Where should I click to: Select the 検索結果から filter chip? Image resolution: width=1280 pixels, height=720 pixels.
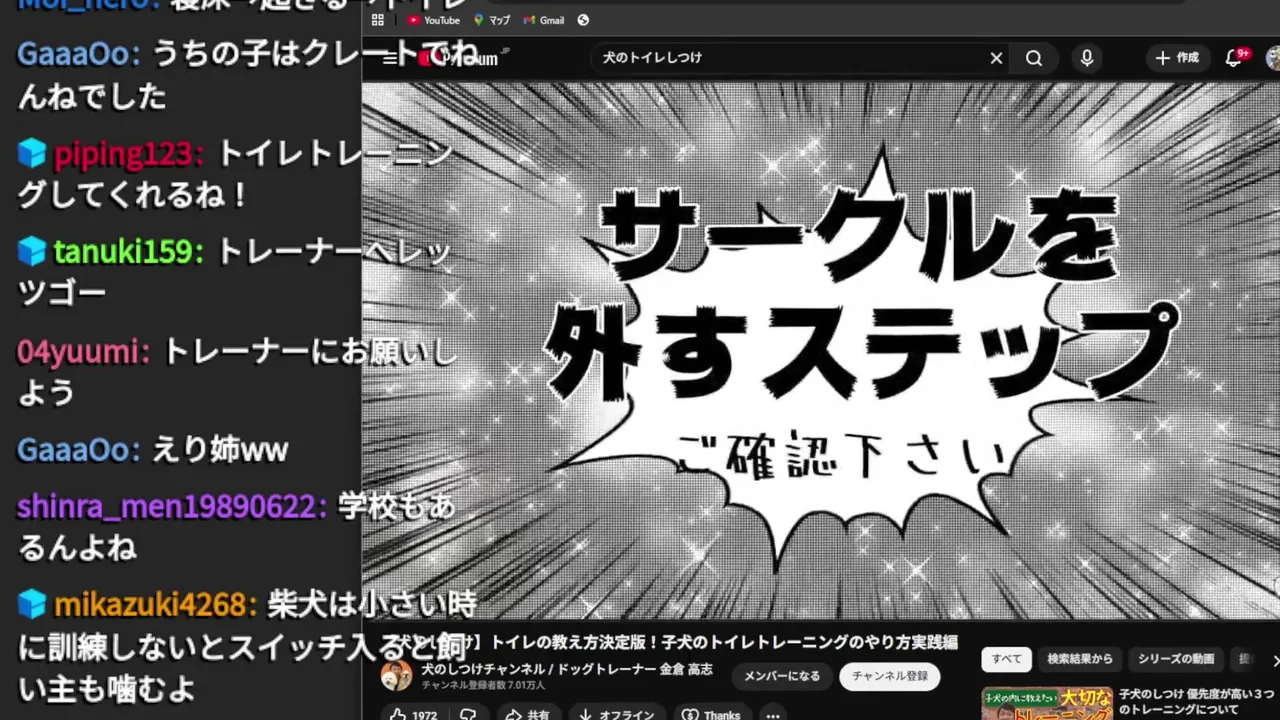point(1080,659)
